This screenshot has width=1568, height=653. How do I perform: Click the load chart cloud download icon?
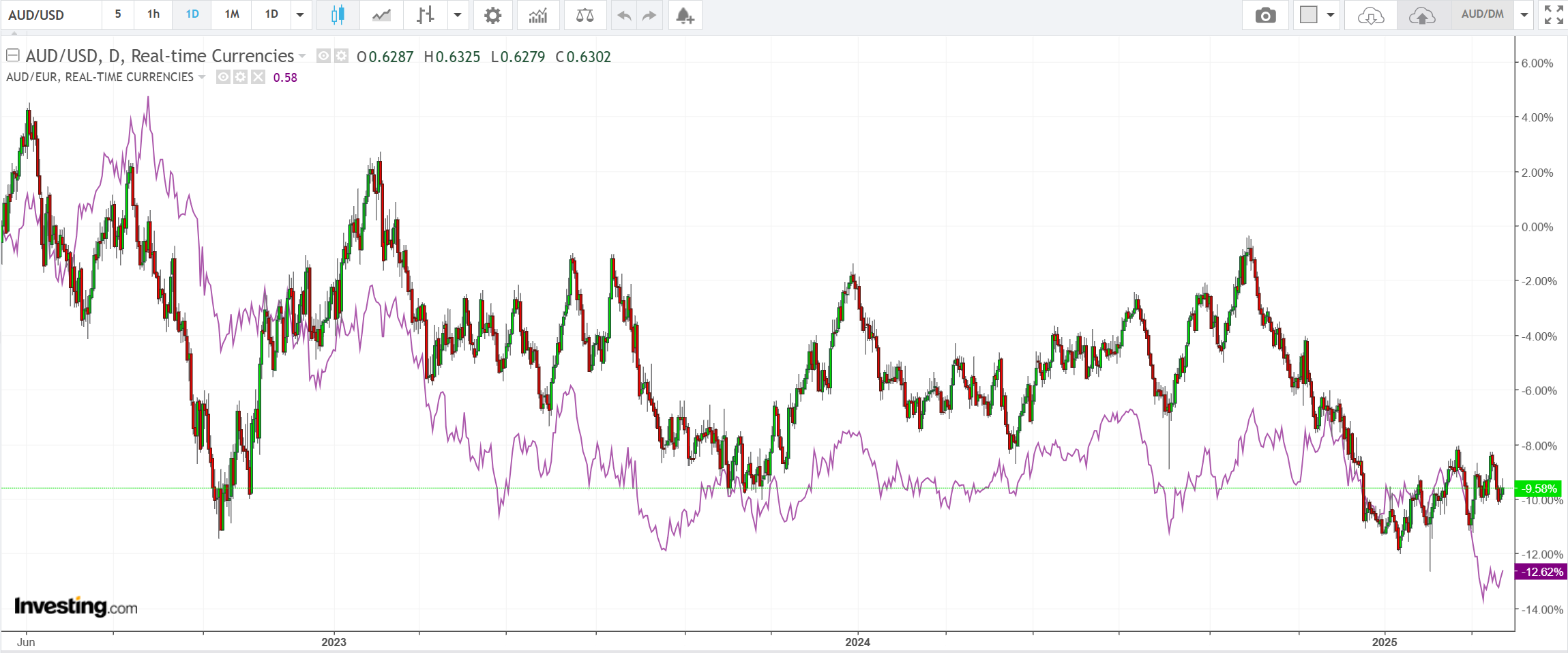1370,15
